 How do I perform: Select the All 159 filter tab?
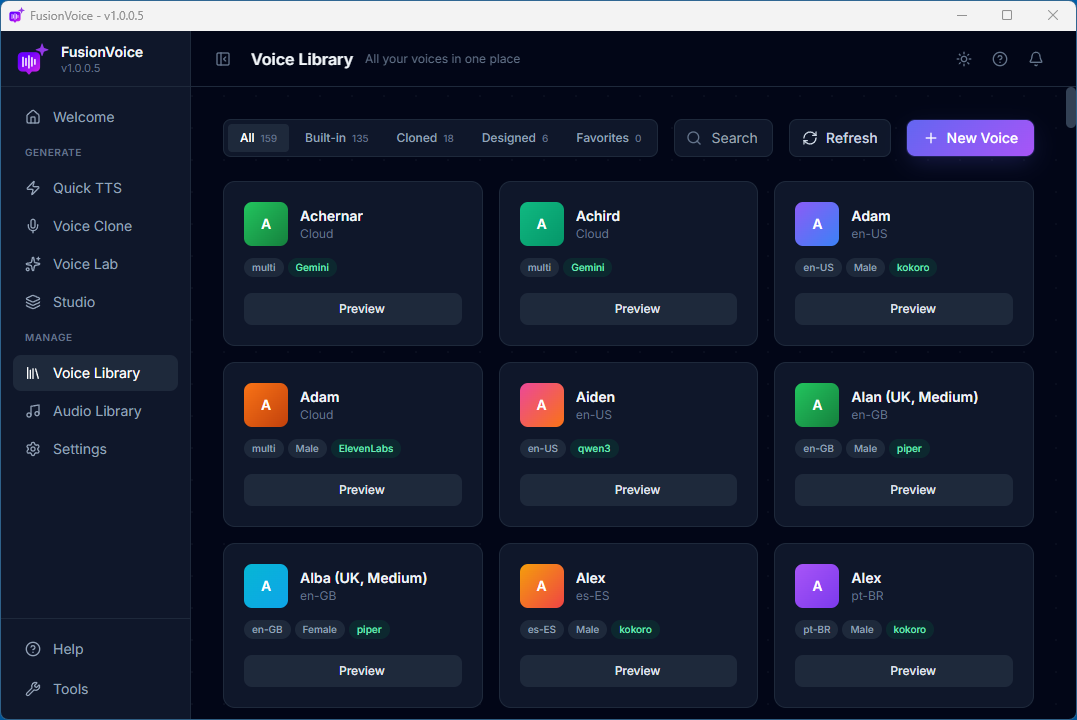click(258, 138)
